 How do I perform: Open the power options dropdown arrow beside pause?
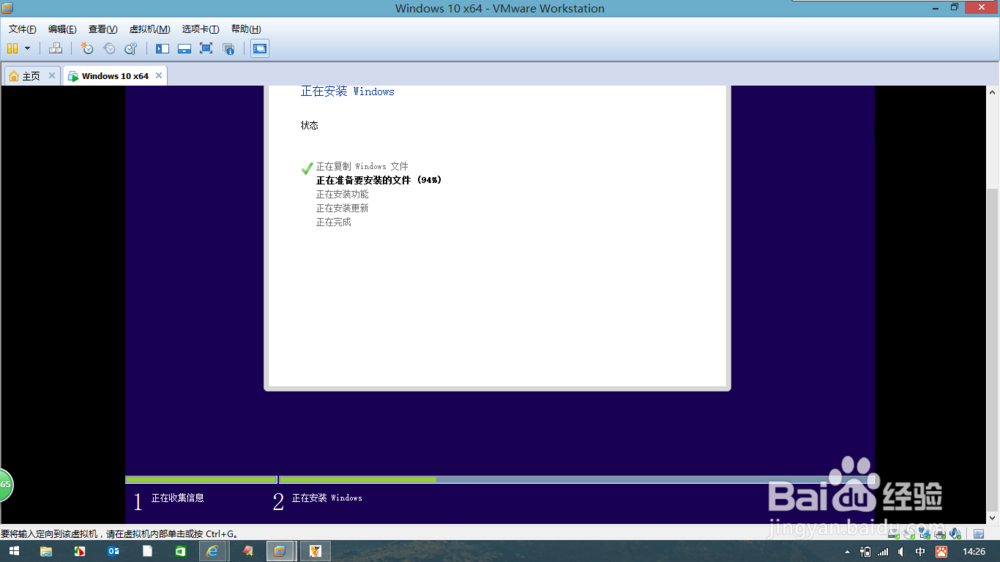[27, 48]
